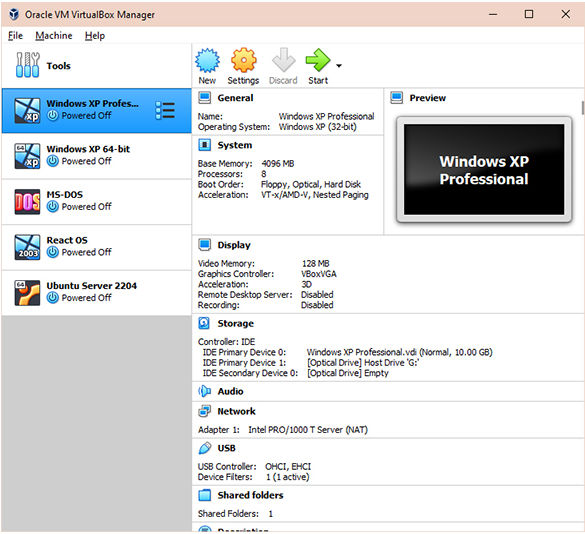Click the New machine icon
585x534 pixels.
207,60
